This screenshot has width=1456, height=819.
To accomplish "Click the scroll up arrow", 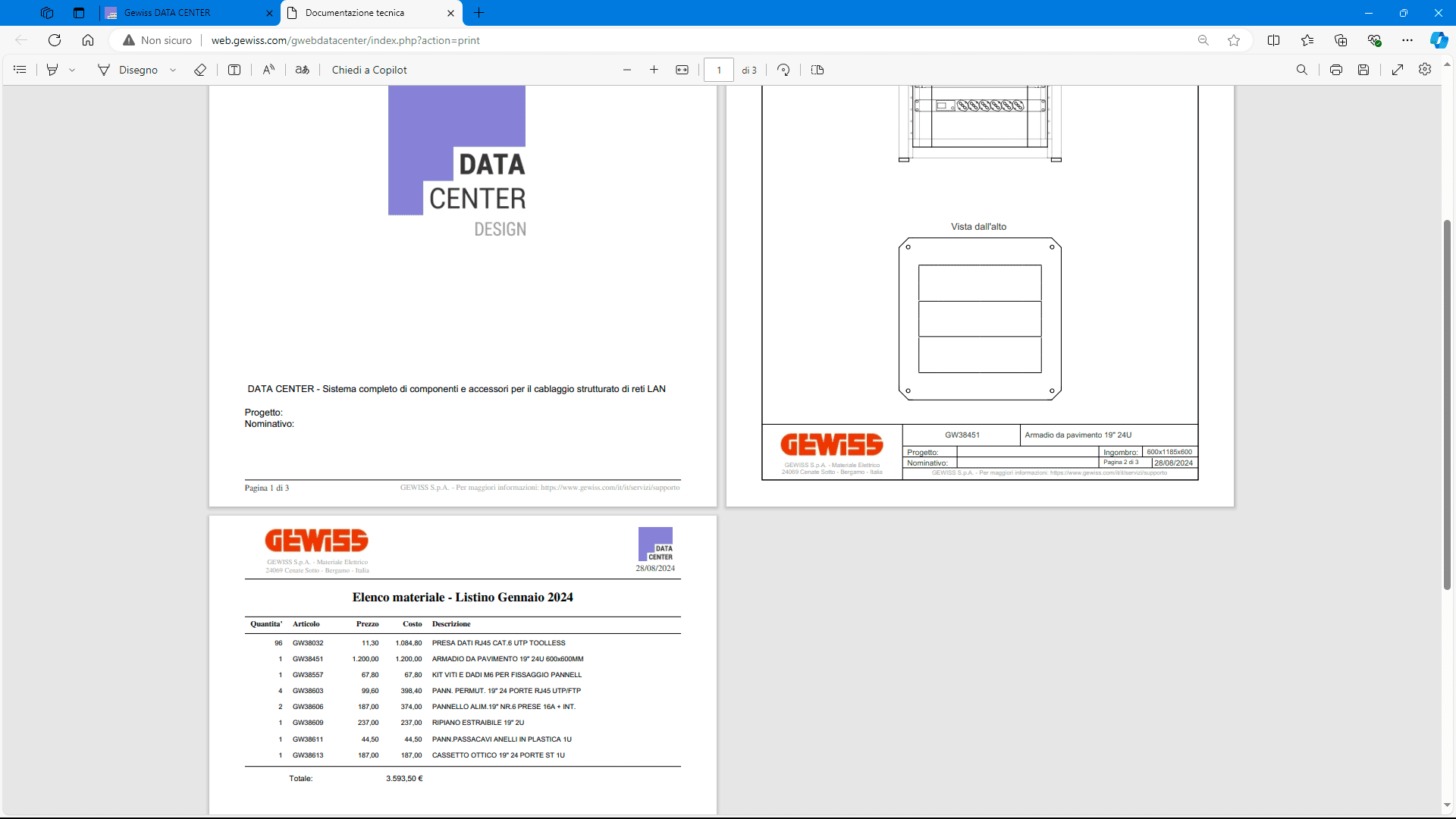I will click(x=1447, y=65).
